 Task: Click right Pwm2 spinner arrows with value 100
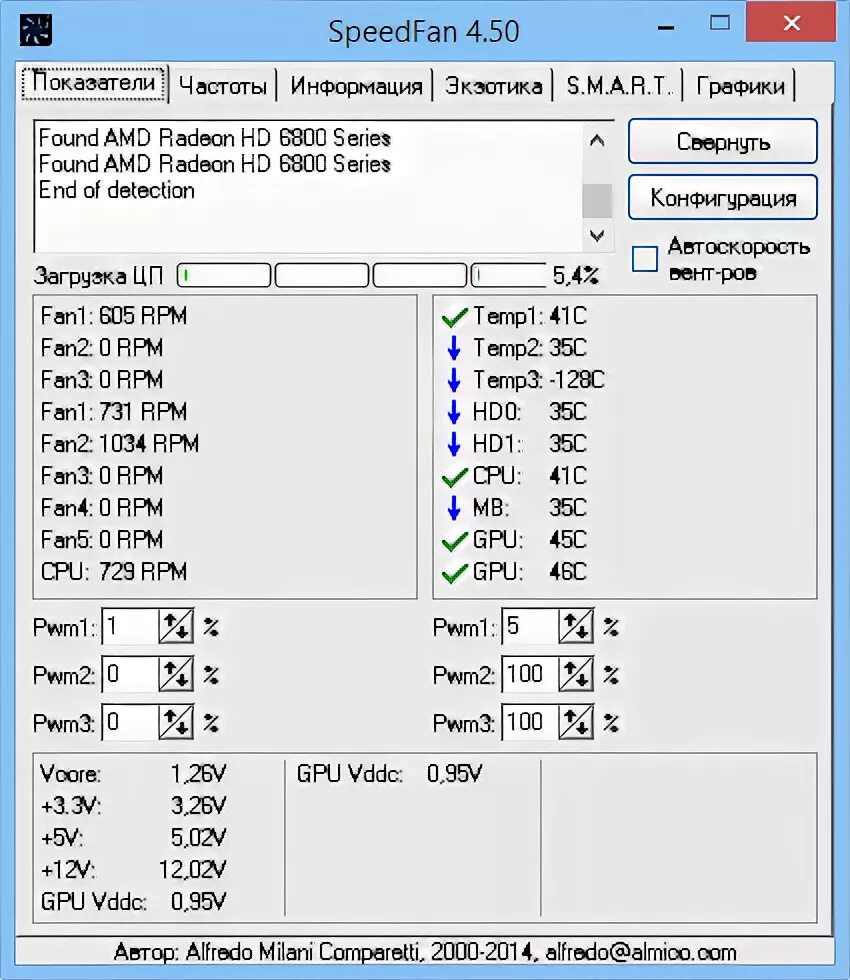point(576,674)
